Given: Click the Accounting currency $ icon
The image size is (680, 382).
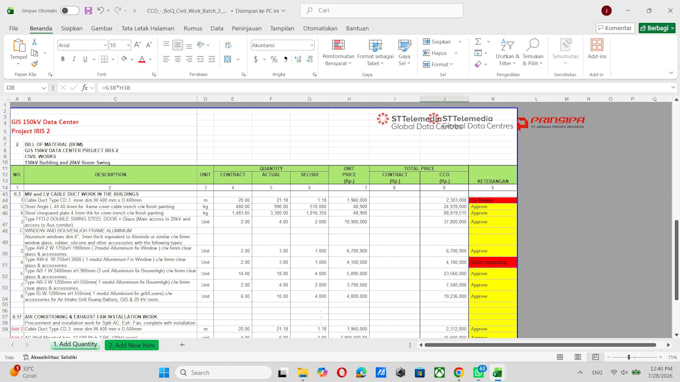Looking at the screenshot, I should coord(256,59).
